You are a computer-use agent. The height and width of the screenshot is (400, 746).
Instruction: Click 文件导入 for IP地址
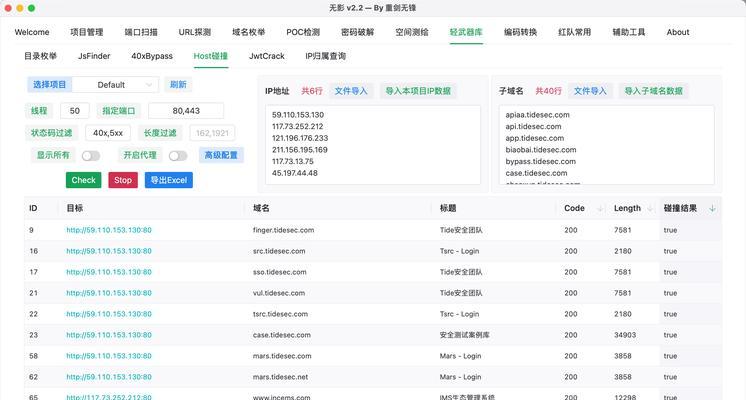click(x=351, y=91)
